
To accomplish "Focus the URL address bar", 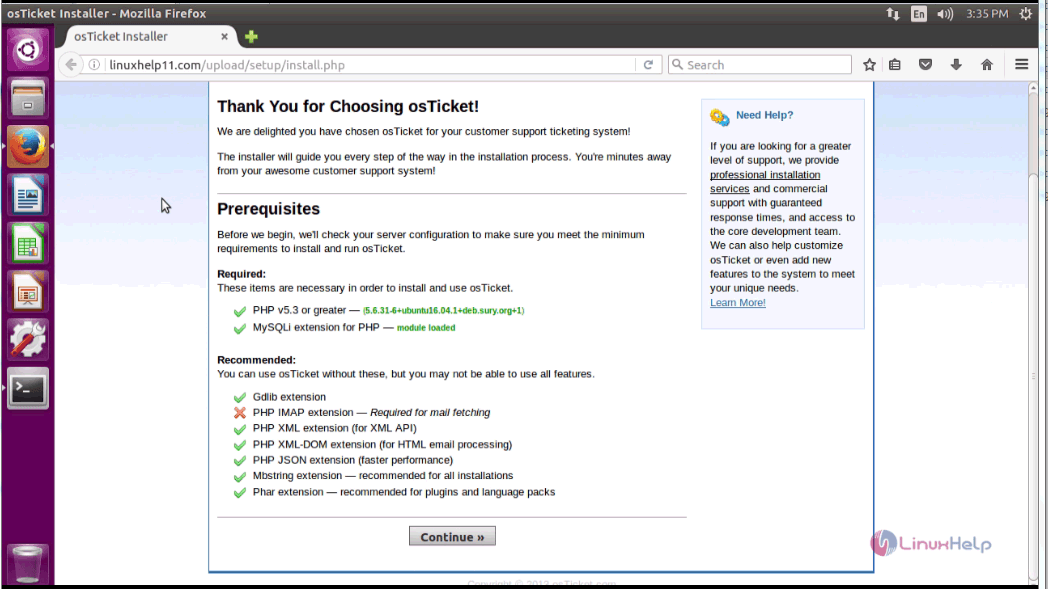I will [371, 65].
